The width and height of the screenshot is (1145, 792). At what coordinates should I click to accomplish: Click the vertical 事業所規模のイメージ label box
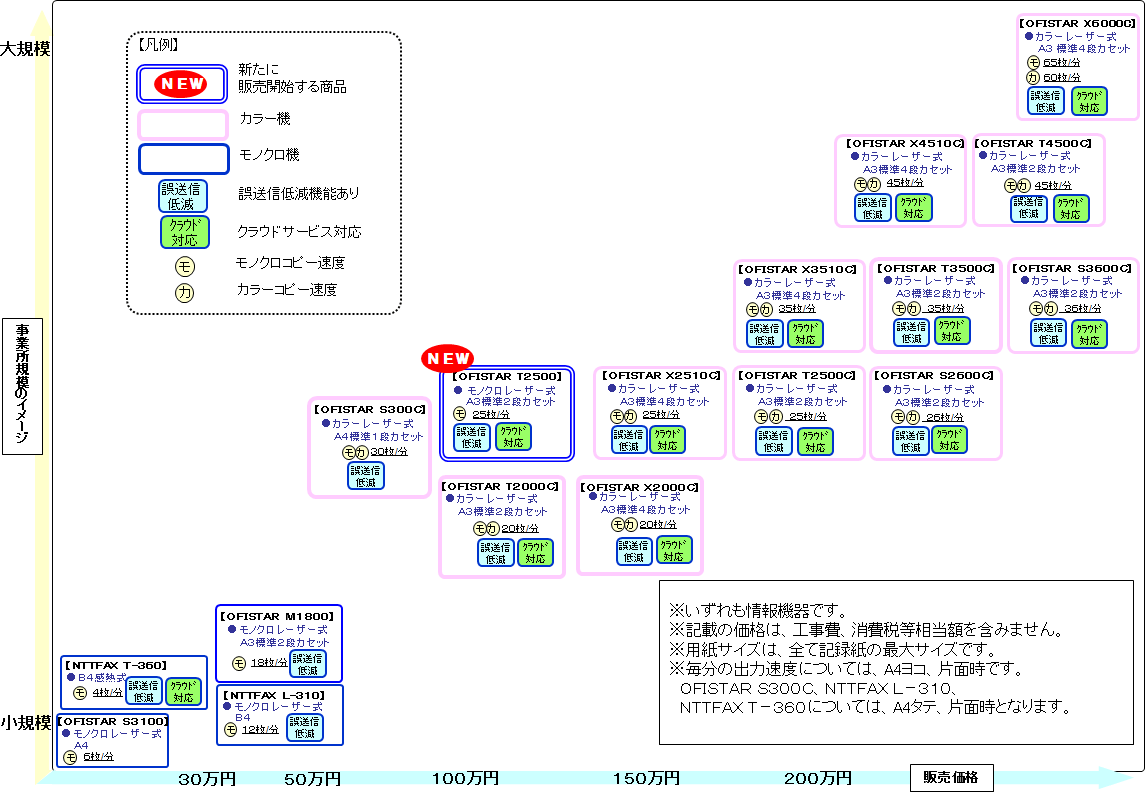coord(22,386)
